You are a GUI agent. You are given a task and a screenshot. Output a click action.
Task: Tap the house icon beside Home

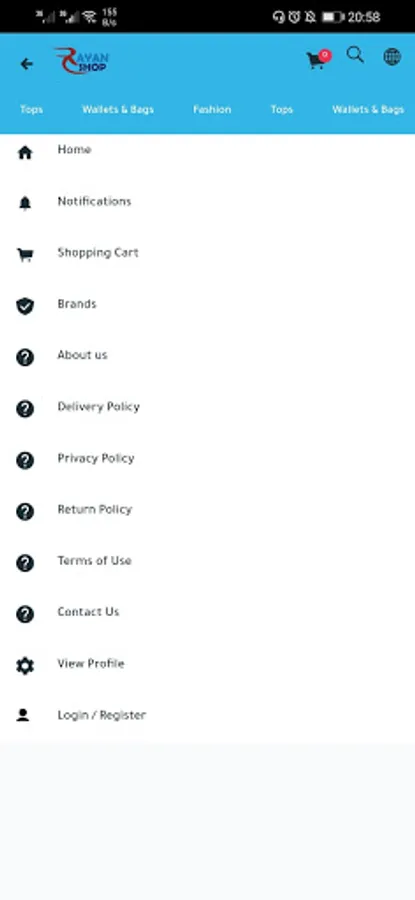click(25, 153)
